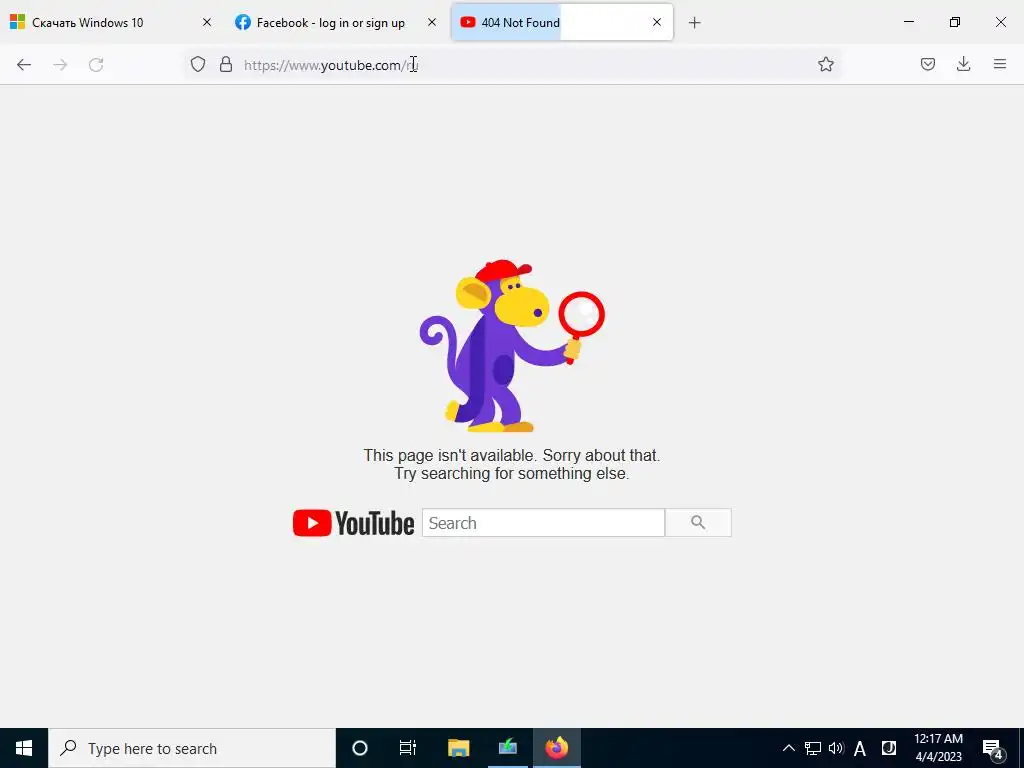Show hidden system tray icons
Viewport: 1024px width, 768px height.
789,748
